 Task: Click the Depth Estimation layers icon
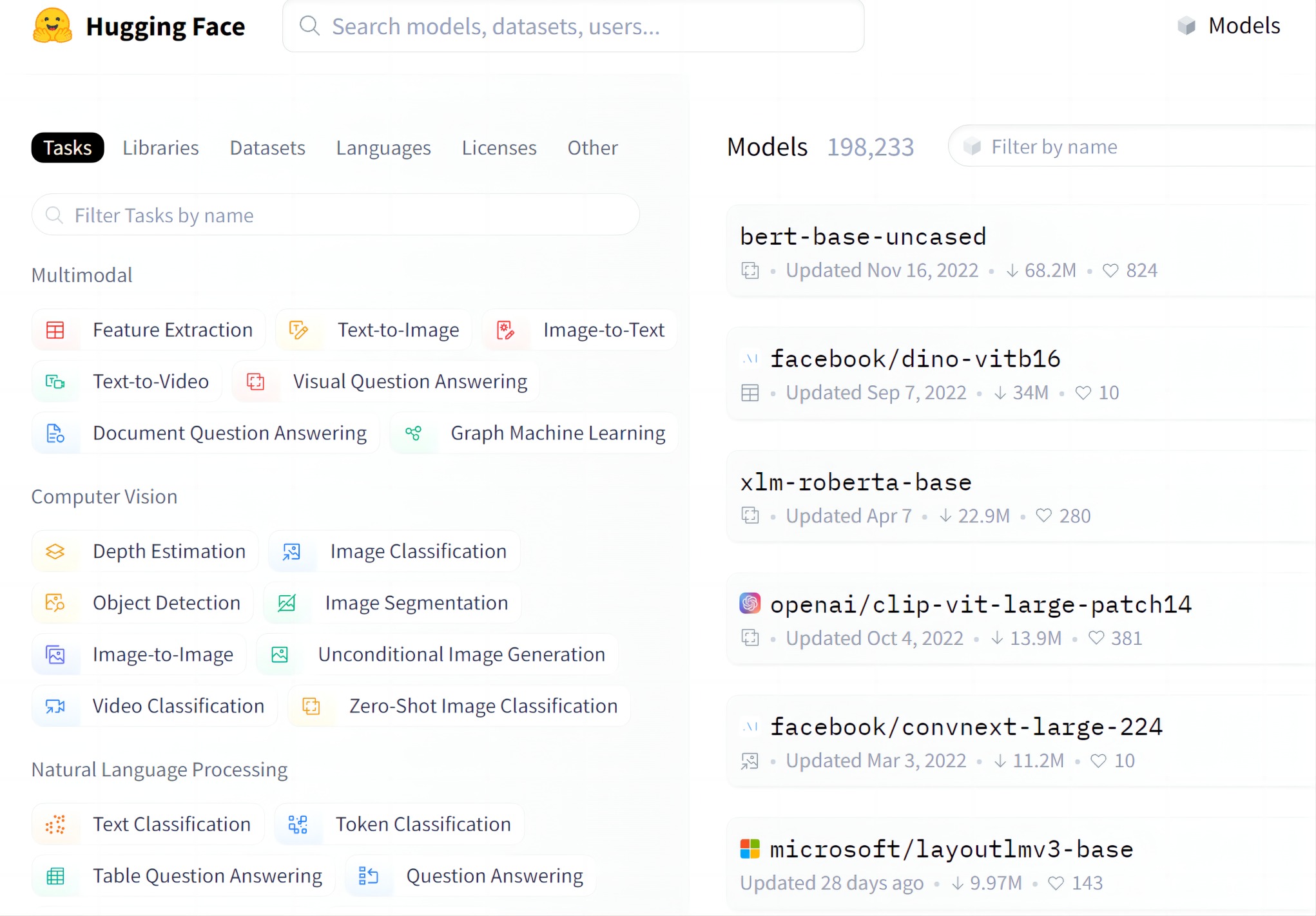(x=55, y=551)
